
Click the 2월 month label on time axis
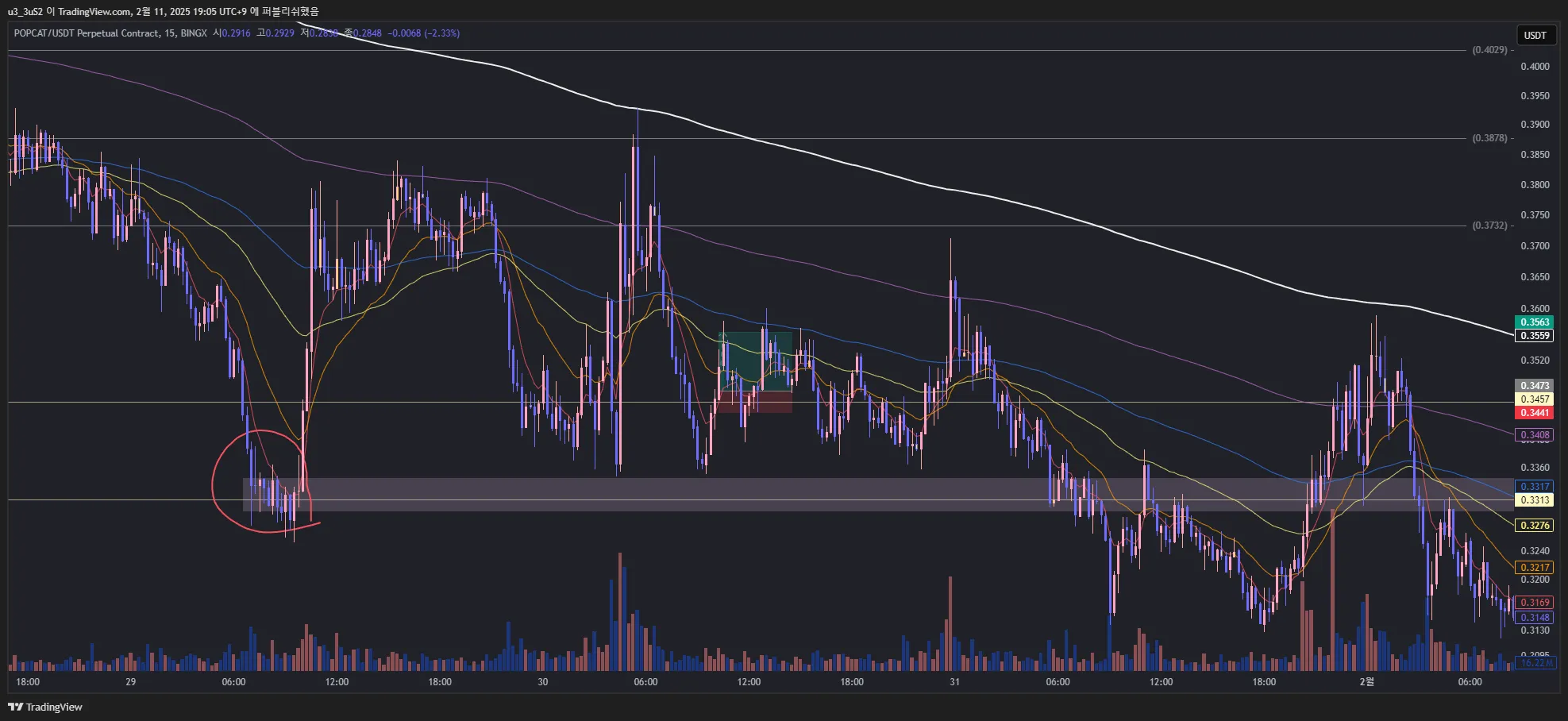1366,682
